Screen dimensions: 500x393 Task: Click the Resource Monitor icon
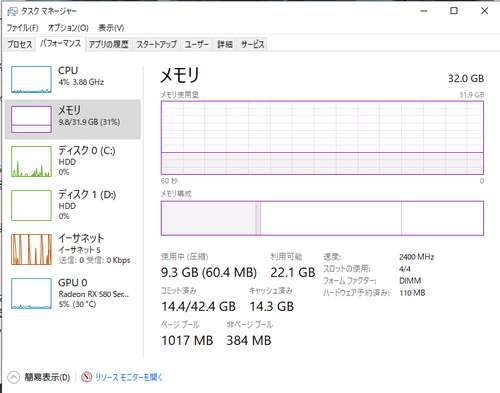[x=87, y=377]
